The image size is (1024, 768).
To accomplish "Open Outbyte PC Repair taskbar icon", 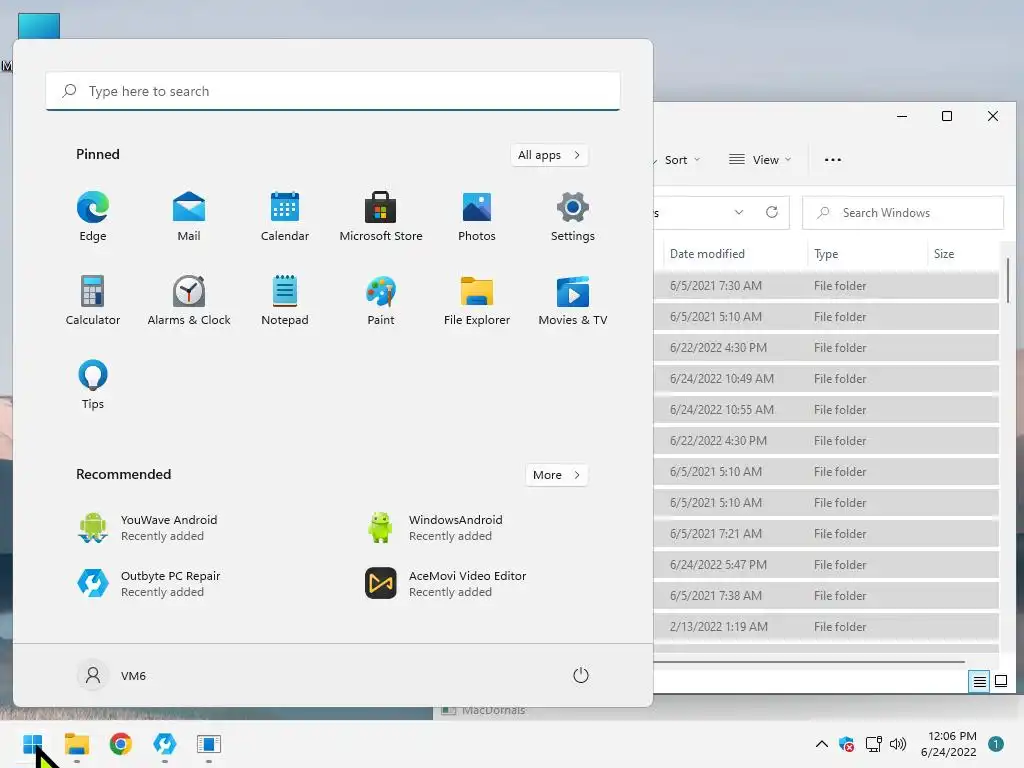I will click(165, 744).
